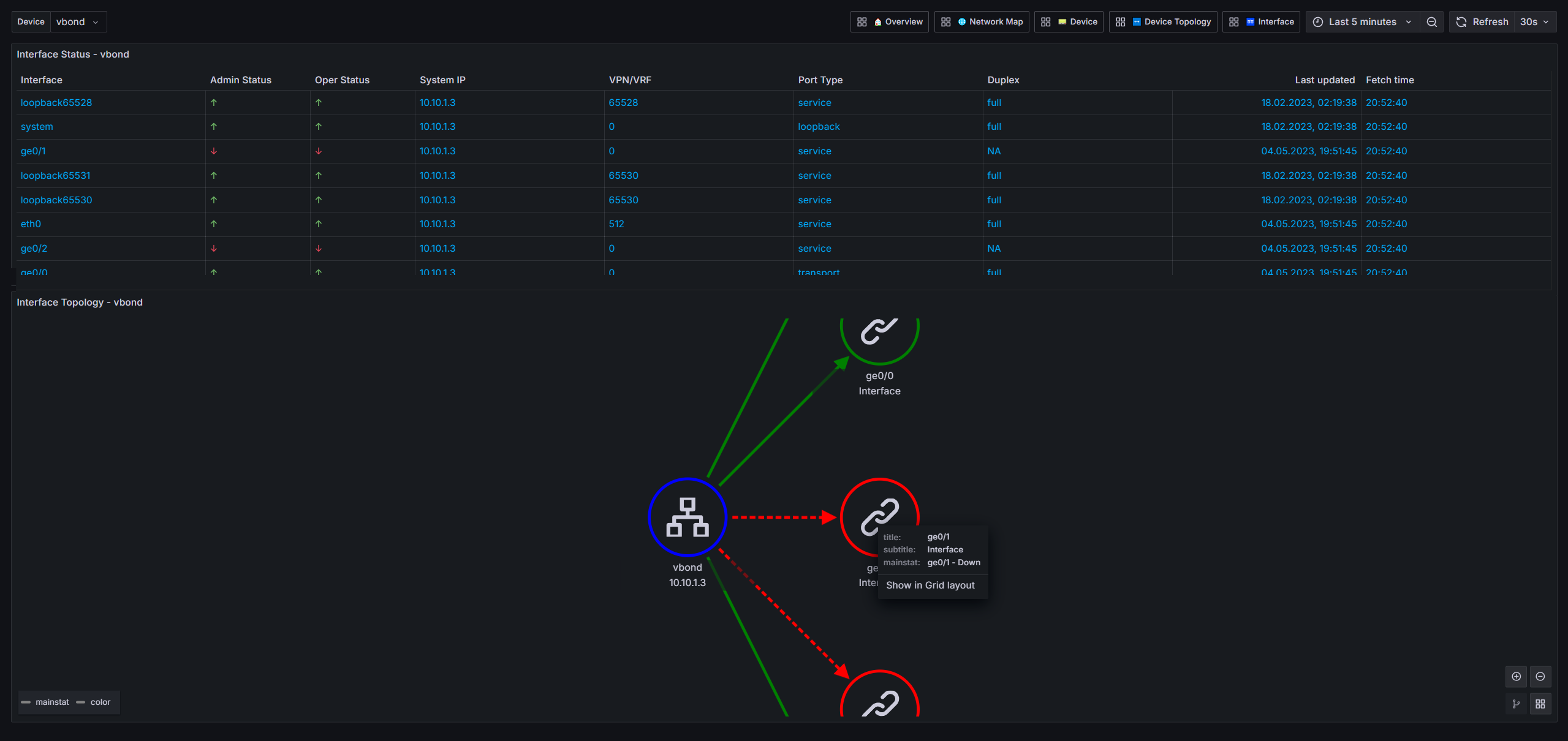Click the loopback65528 interface link
Image resolution: width=1568 pixels, height=741 pixels.
pos(56,103)
